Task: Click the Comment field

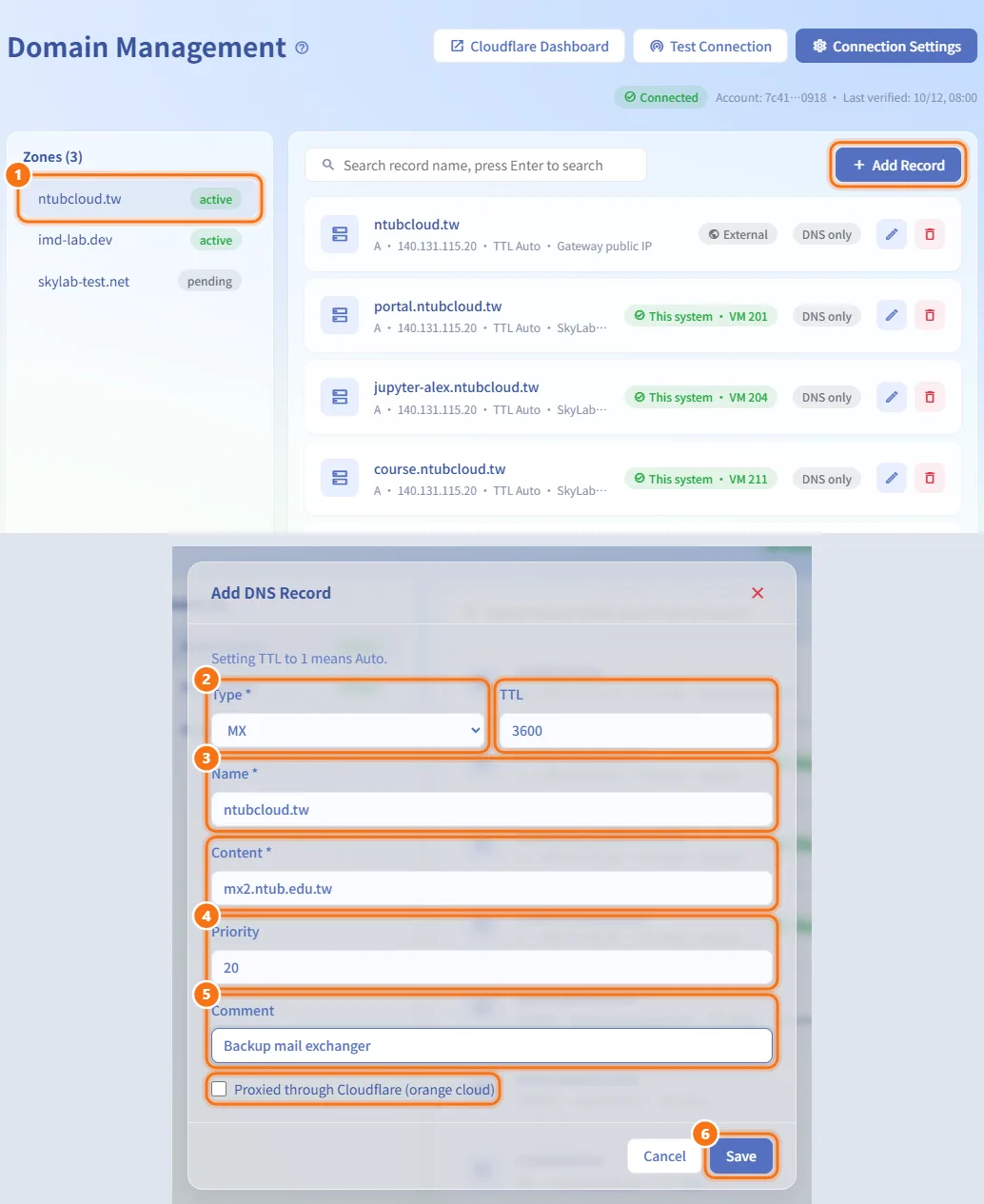Action: [492, 1045]
